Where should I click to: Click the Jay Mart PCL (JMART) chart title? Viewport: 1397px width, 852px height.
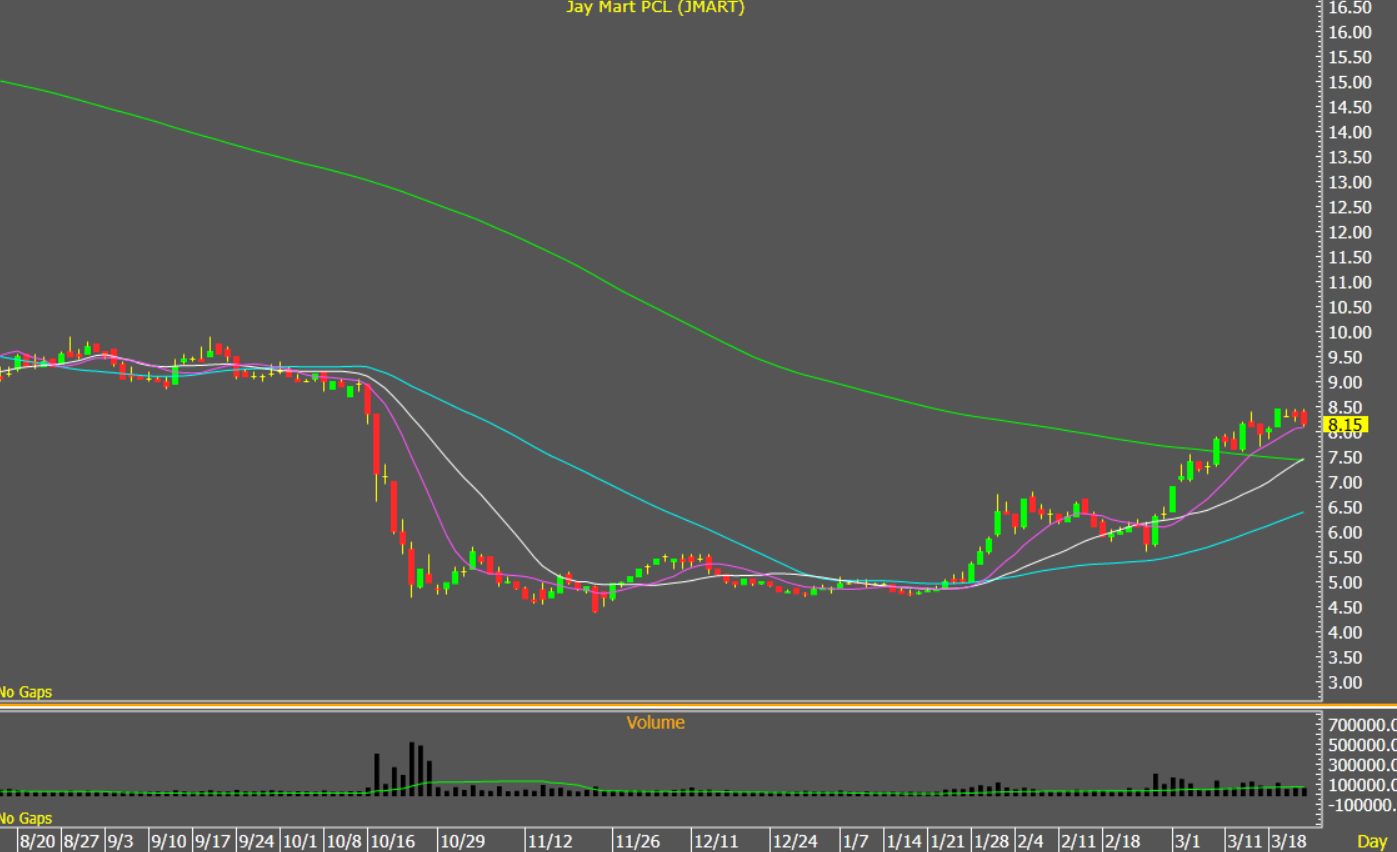(x=656, y=7)
